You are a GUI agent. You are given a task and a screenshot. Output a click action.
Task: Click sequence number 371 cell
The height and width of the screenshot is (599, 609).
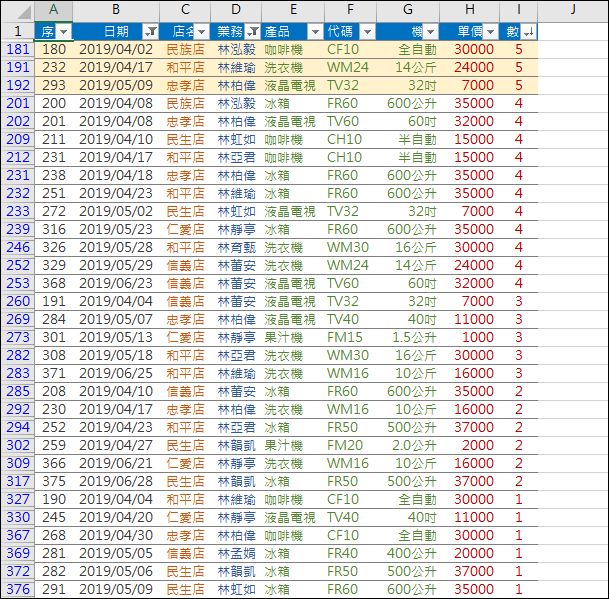(x=54, y=373)
